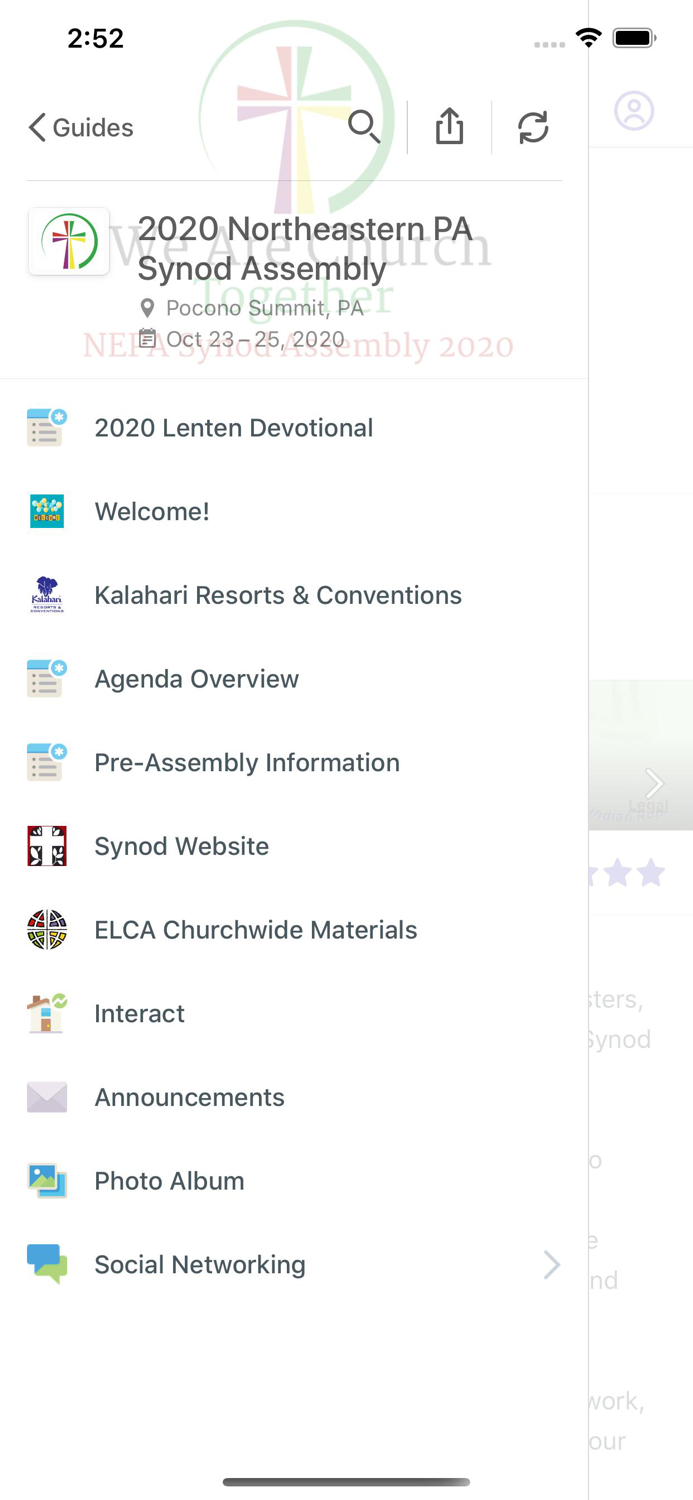Image resolution: width=693 pixels, height=1500 pixels.
Task: Expand Social Networking via its chevron
Action: click(552, 1264)
